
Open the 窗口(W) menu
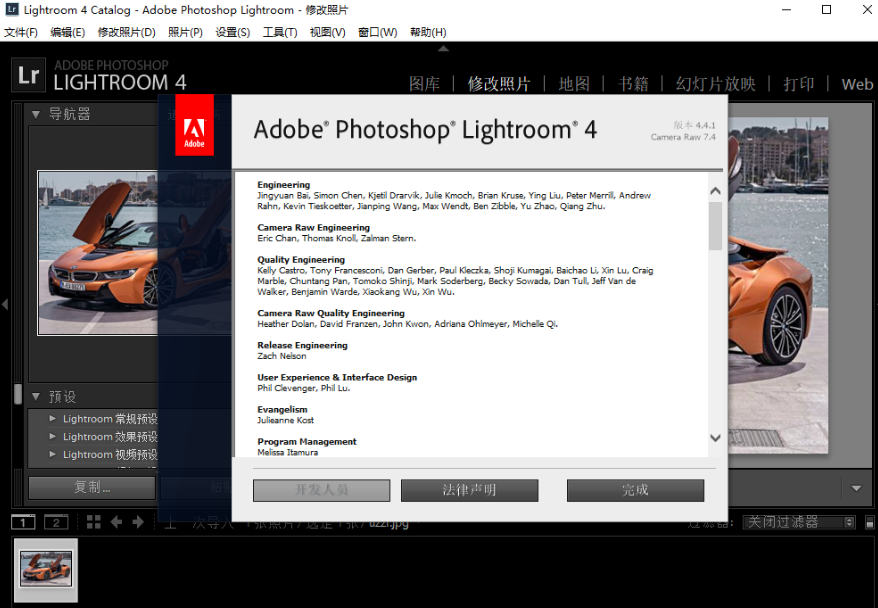pos(378,32)
